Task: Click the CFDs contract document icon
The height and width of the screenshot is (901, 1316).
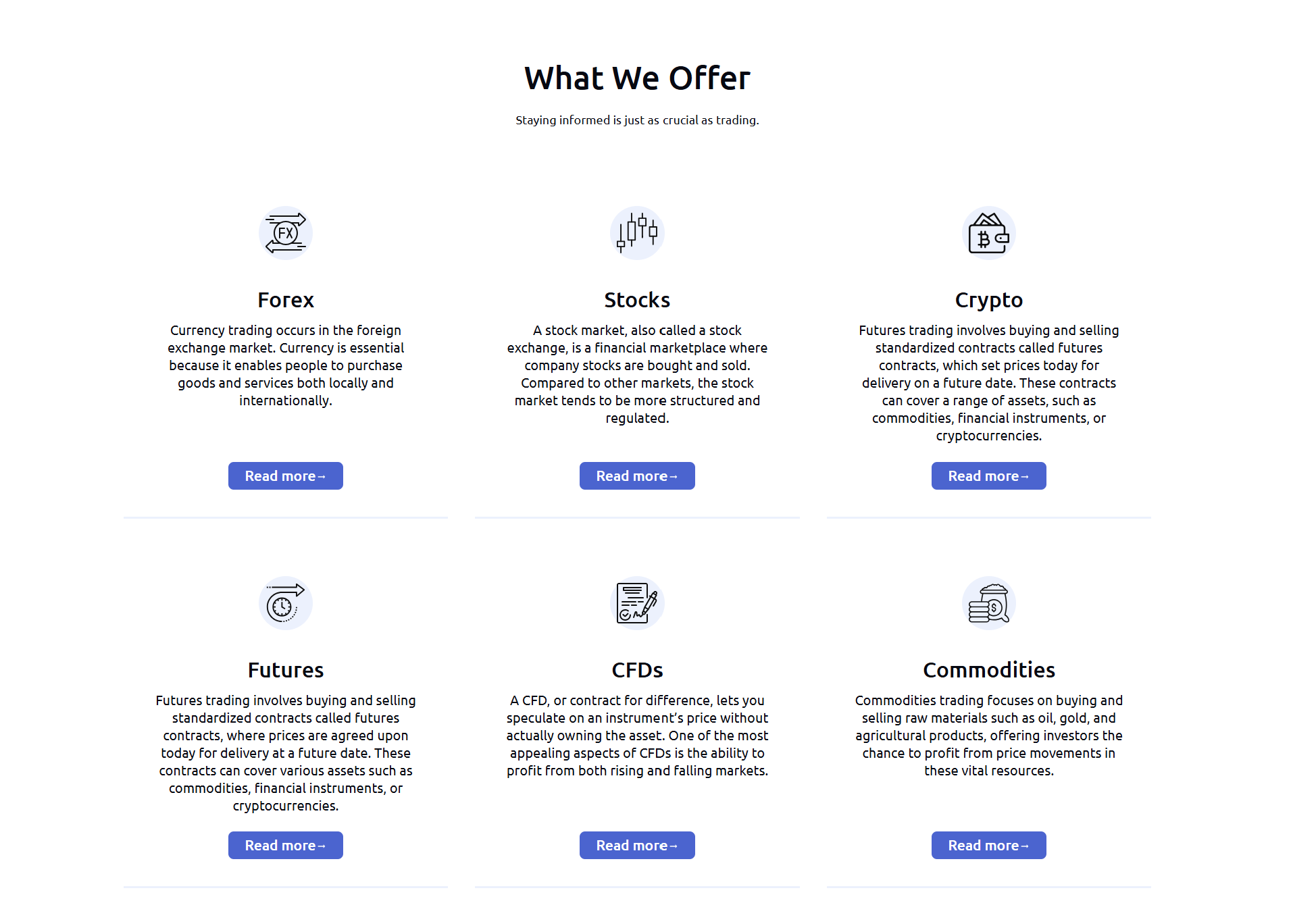Action: click(637, 602)
